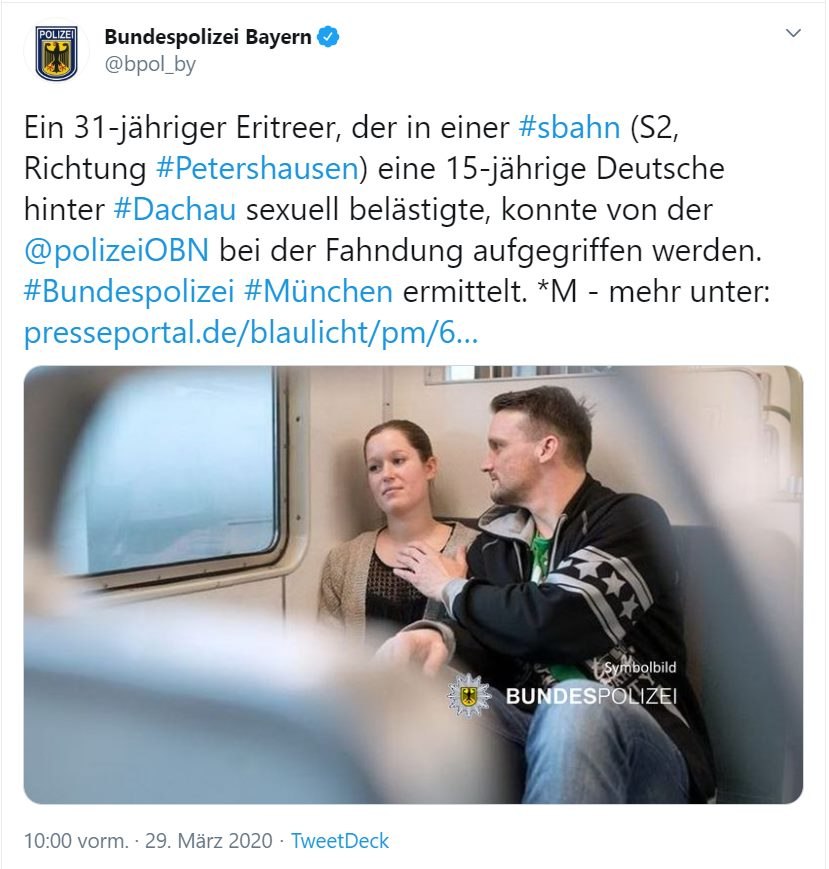Open the #sbahn hashtag
829x869 pixels.
(x=569, y=127)
